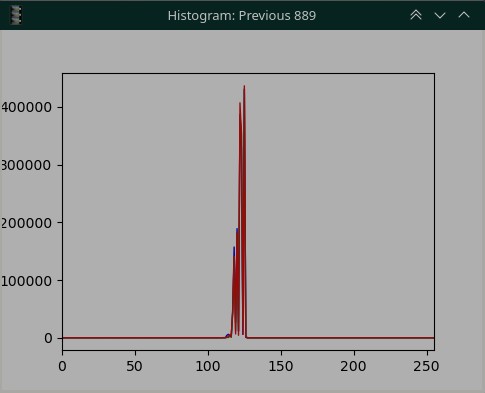The width and height of the screenshot is (485, 393).
Task: Click the "Histogram: Previous 889" title text
Action: (242, 16)
